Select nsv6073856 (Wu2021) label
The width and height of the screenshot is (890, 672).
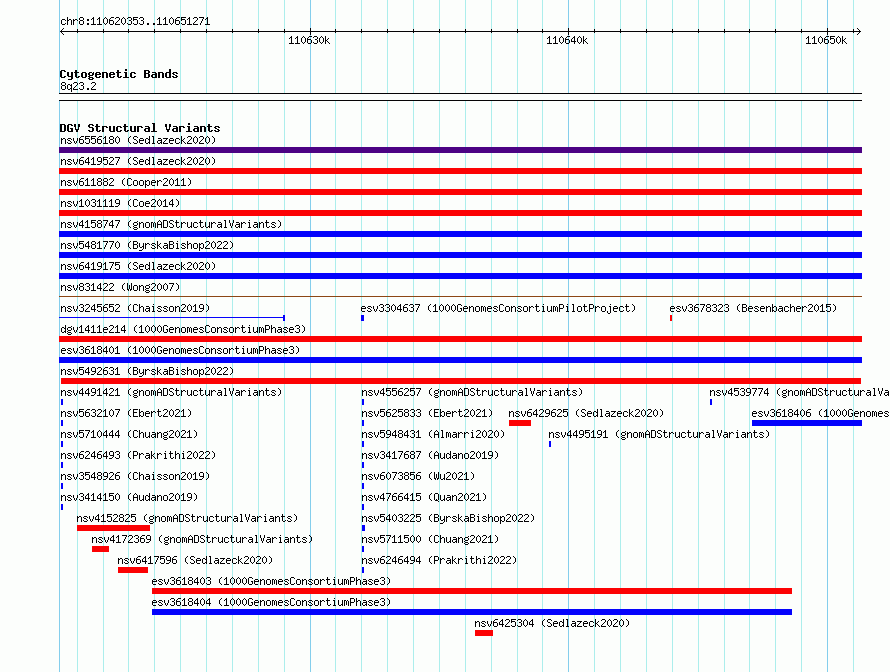[x=418, y=476]
